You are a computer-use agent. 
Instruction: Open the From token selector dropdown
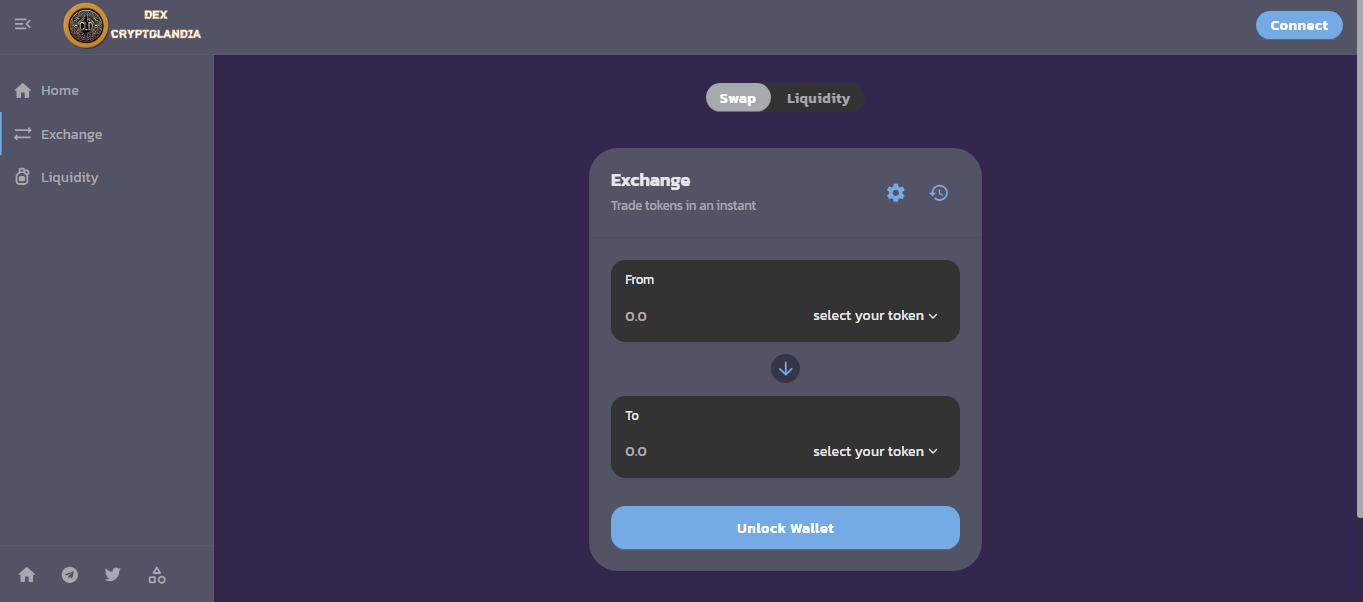(x=875, y=316)
